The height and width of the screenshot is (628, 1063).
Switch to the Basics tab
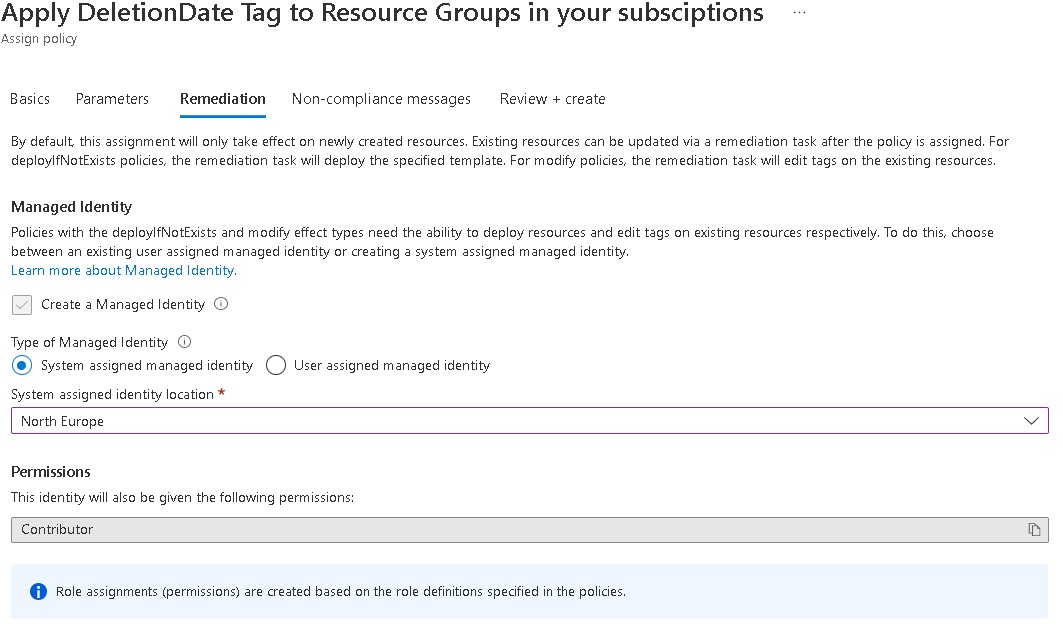click(30, 99)
